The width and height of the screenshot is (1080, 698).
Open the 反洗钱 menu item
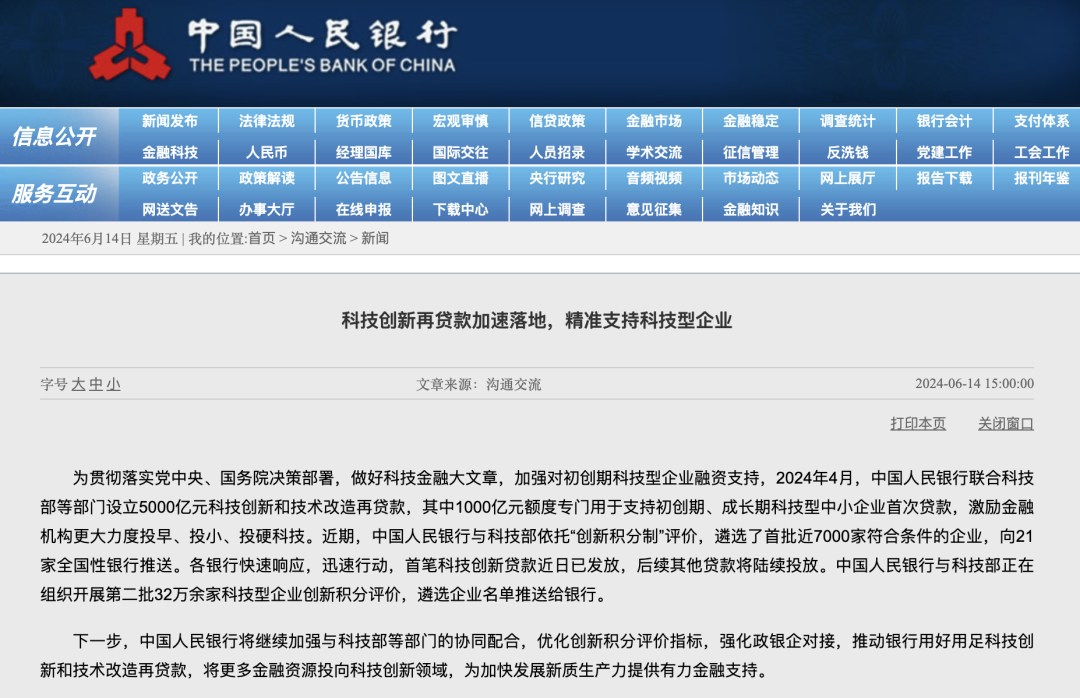847,151
